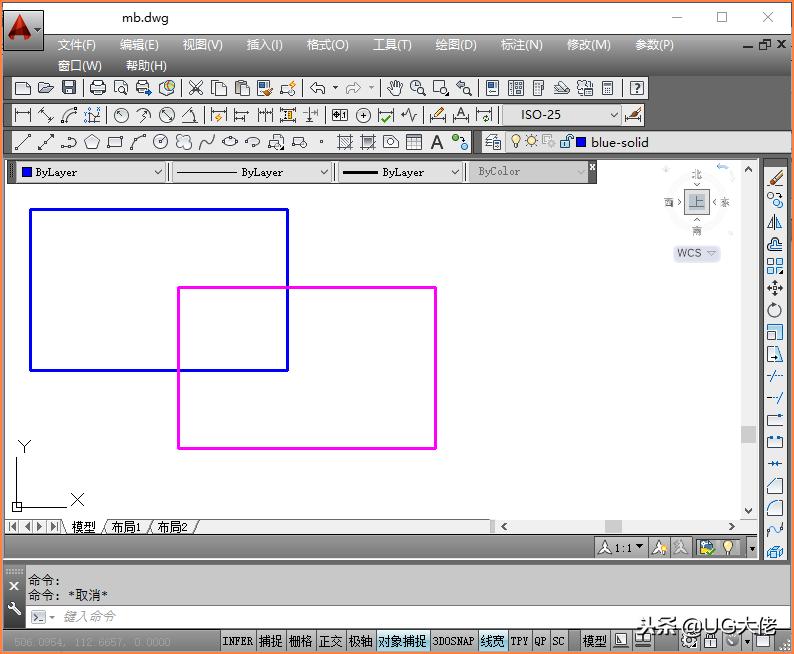Click the Plot printer icon
This screenshot has width=794, height=654.
tap(98, 88)
